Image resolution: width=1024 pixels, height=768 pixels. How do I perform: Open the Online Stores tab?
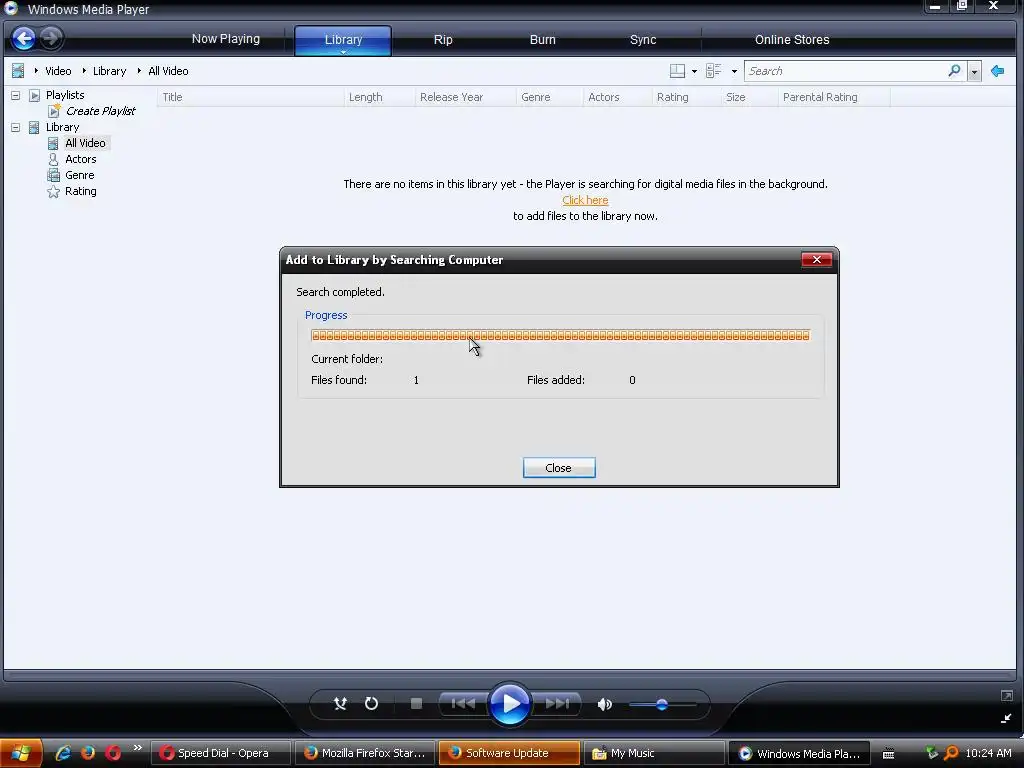(x=792, y=40)
